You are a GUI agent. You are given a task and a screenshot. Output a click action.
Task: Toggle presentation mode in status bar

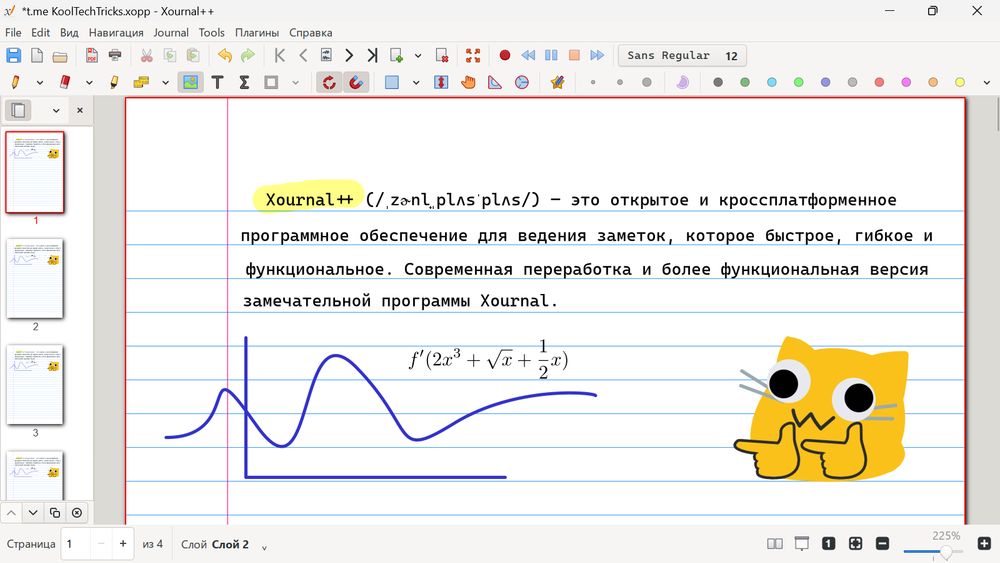pos(802,543)
